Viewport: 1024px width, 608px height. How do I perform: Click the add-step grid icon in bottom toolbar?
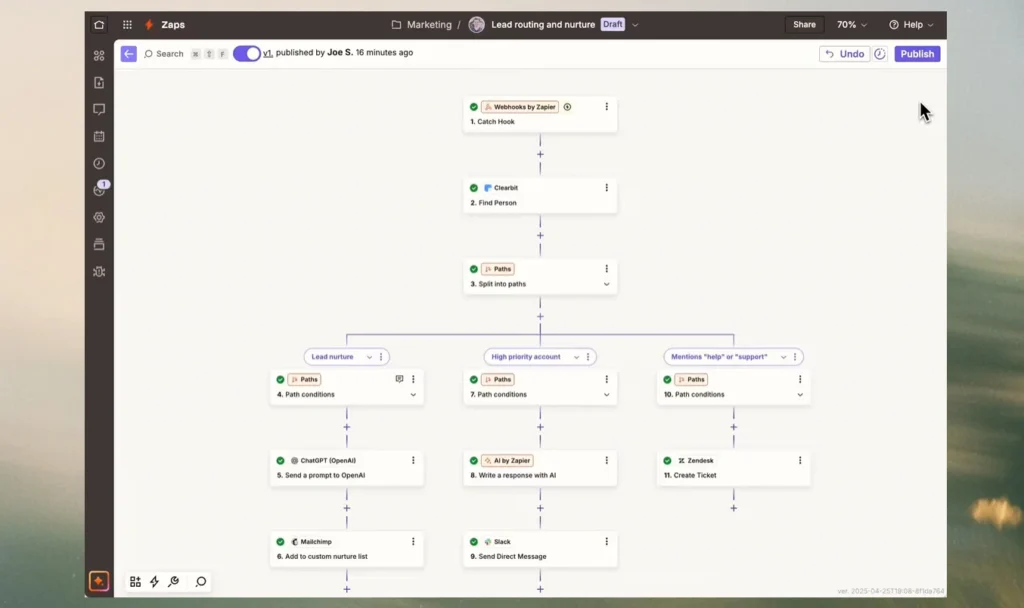135,581
